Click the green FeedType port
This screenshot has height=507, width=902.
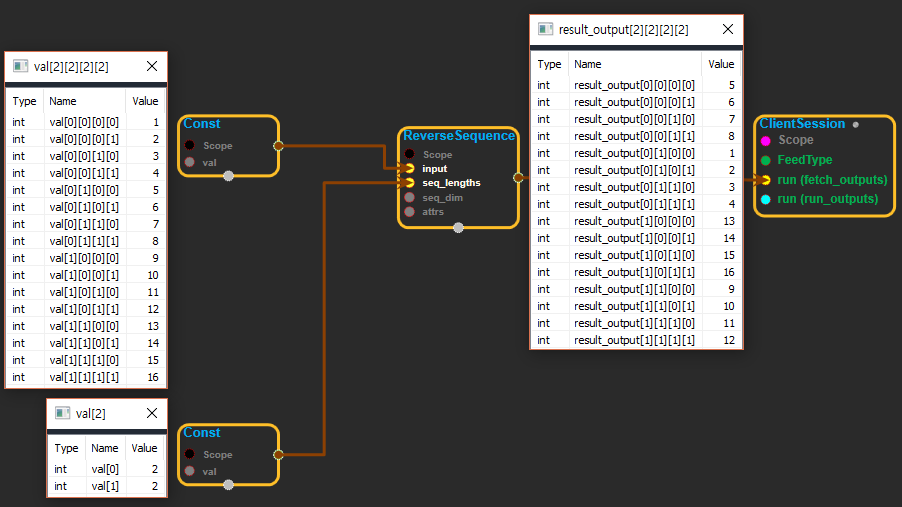(765, 160)
